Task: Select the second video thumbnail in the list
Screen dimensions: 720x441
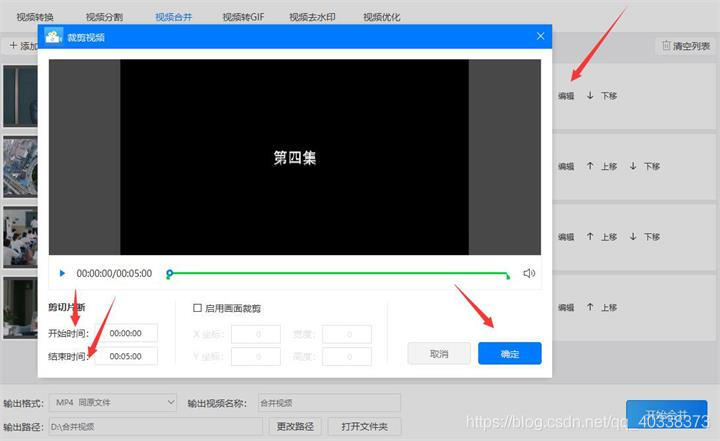Action: point(20,167)
